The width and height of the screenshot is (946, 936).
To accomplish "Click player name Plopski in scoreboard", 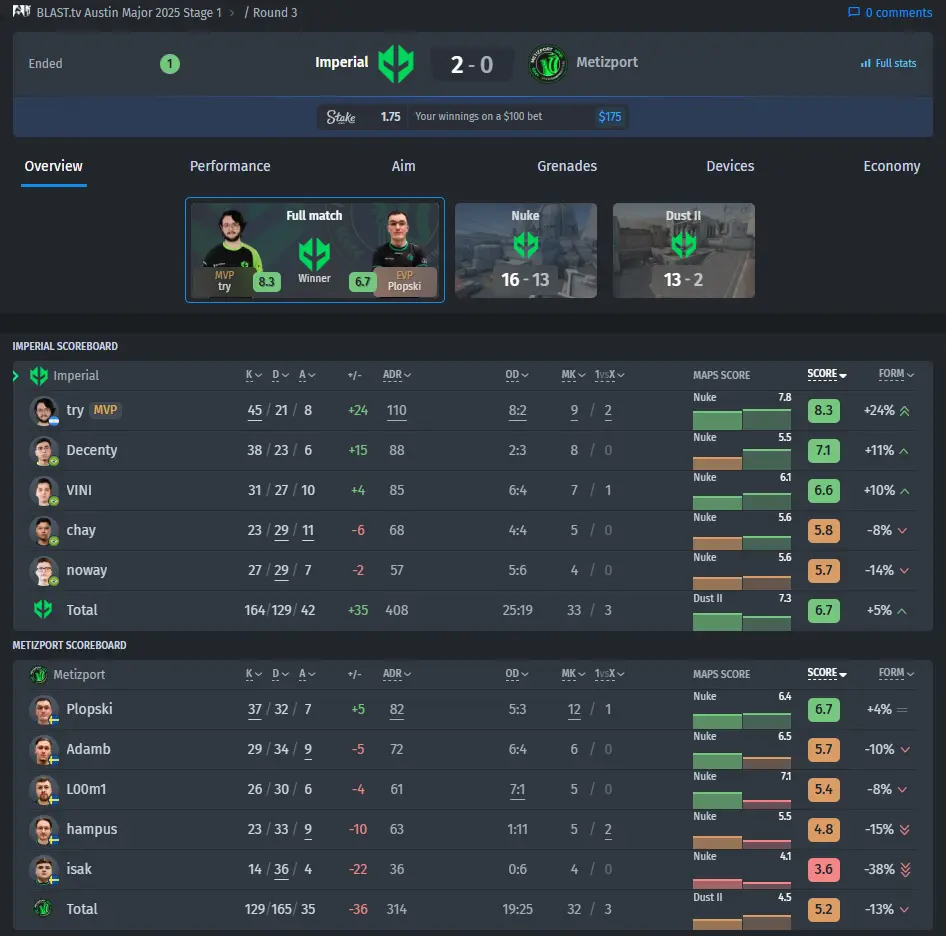I will (89, 709).
